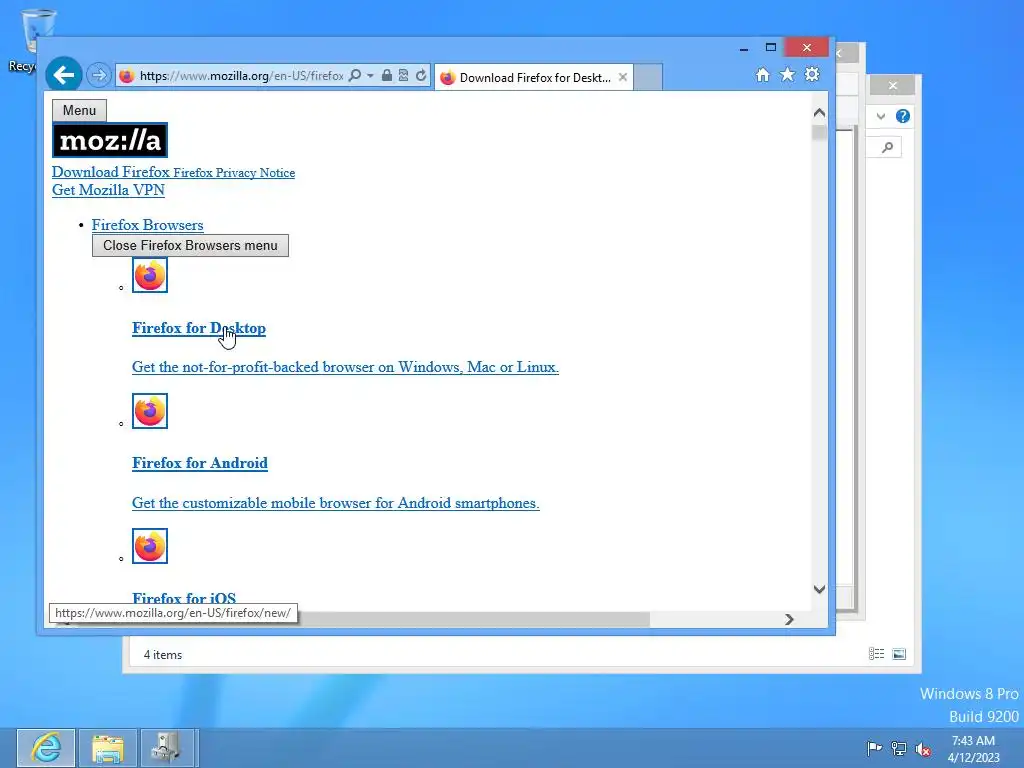The image size is (1024, 768).
Task: Click the moz://a logo
Action: point(110,140)
